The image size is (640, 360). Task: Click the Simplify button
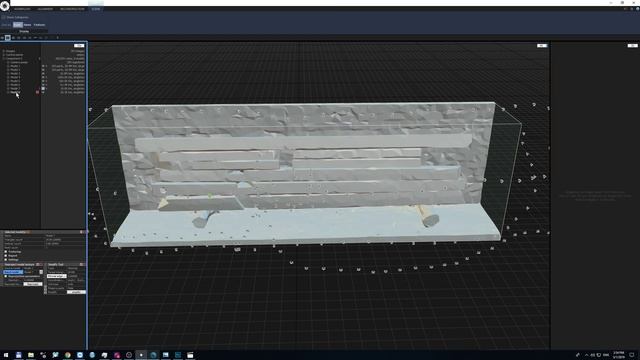[76, 292]
